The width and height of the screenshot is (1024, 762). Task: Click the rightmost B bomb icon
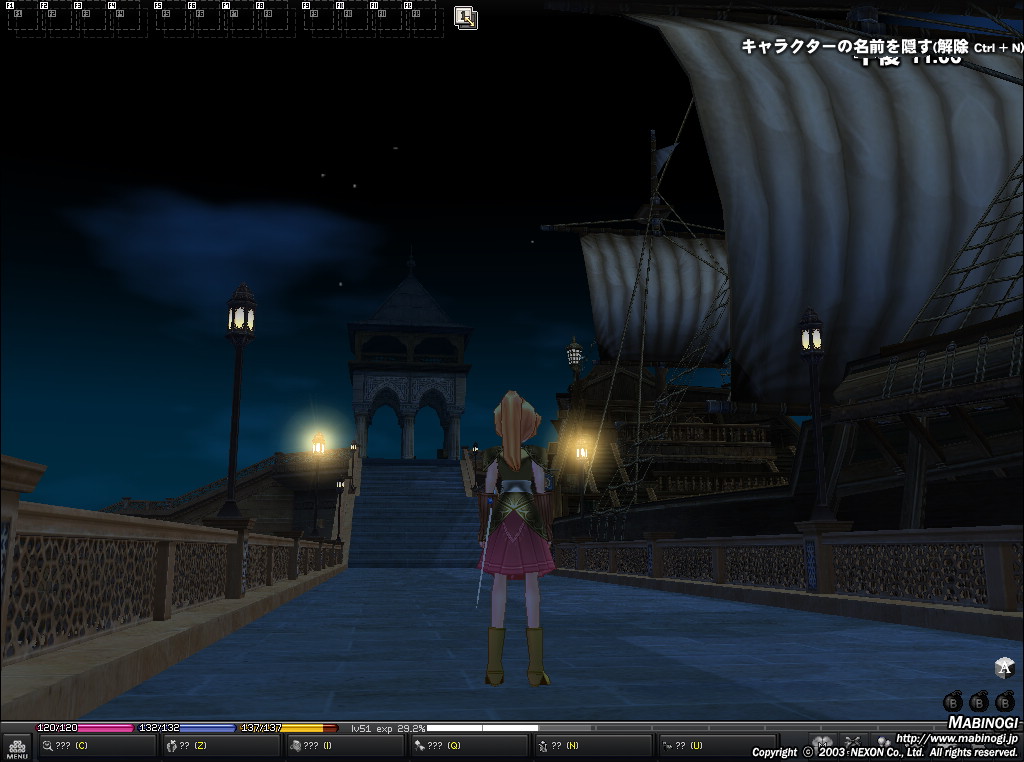pyautogui.click(x=1004, y=702)
